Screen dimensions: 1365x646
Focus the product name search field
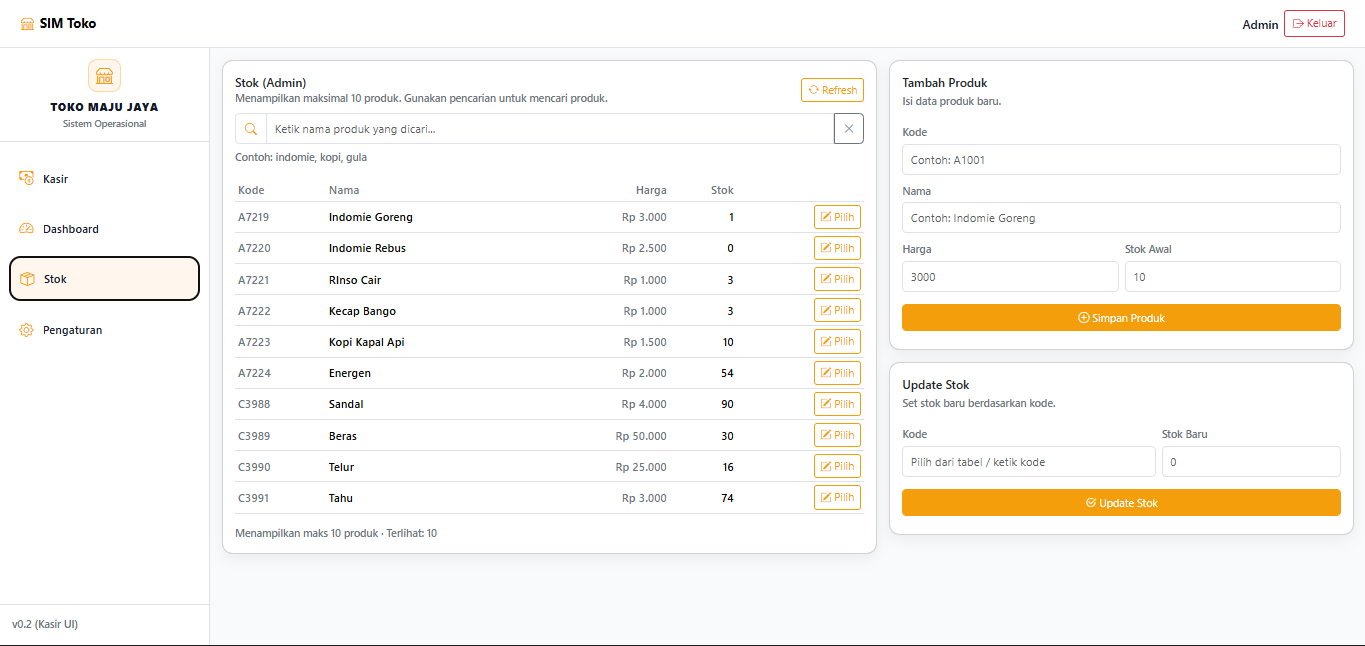[x=550, y=129]
